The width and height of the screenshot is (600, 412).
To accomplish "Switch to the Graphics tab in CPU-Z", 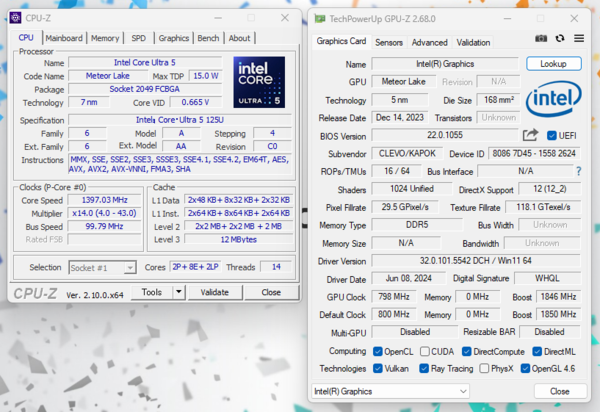I will point(174,38).
